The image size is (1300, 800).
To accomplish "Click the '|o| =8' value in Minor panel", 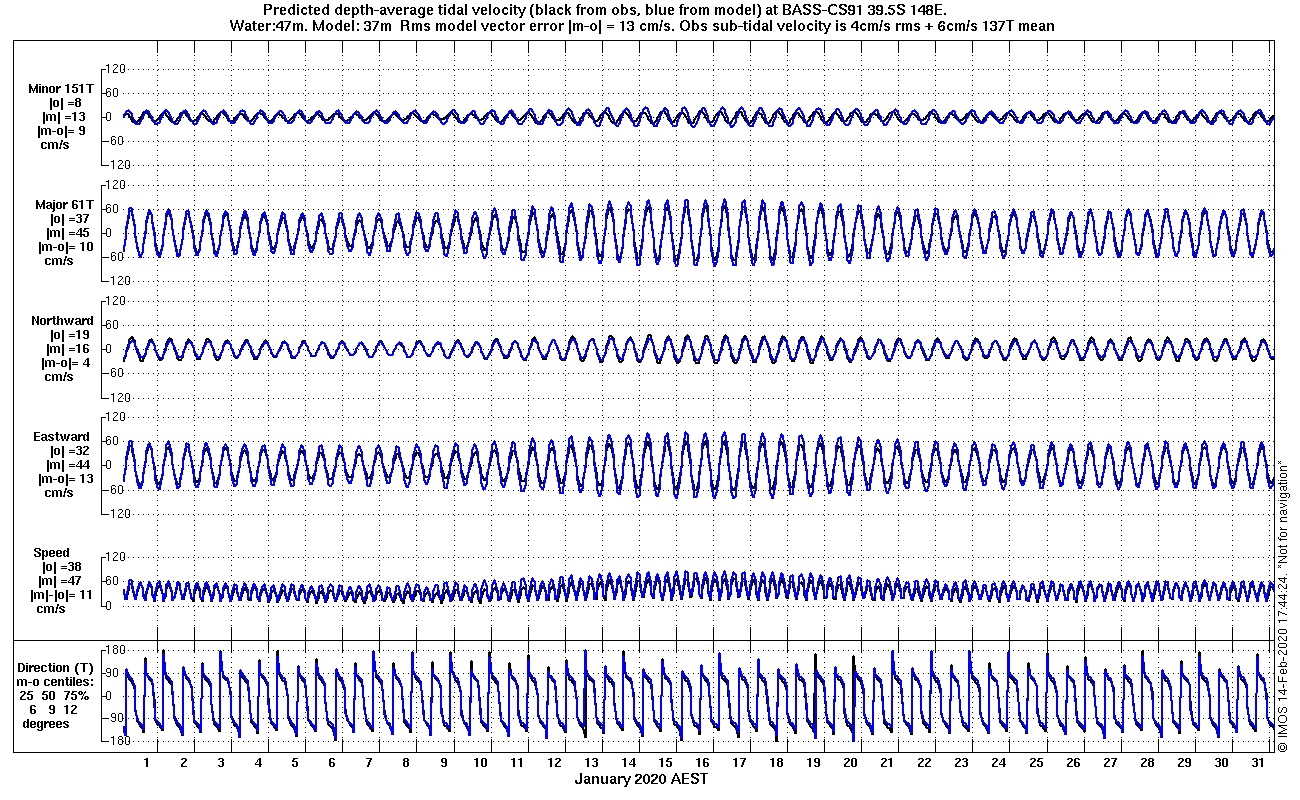I will (65, 103).
